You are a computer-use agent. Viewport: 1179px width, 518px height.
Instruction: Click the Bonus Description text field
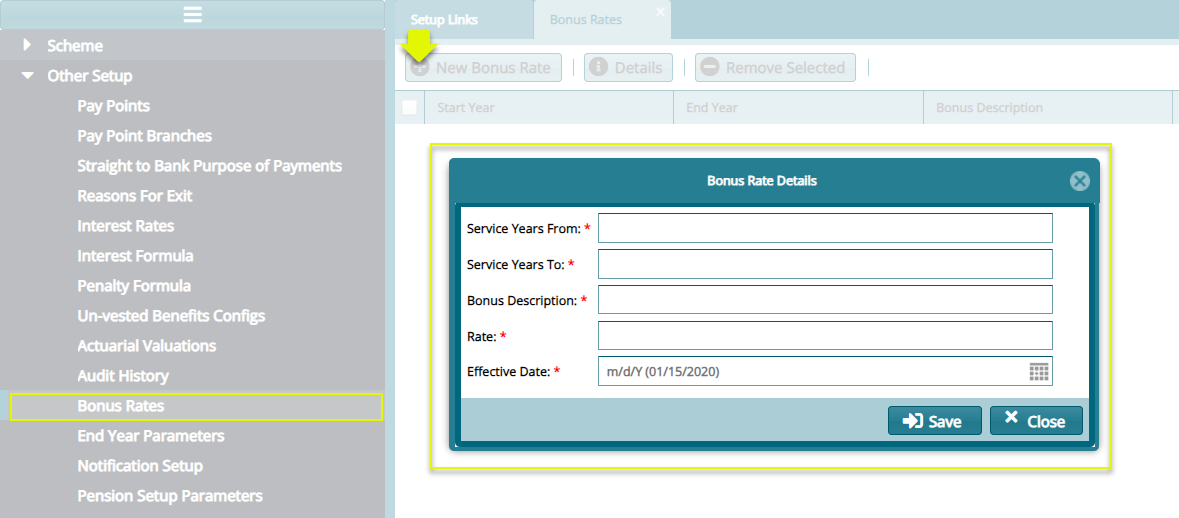(824, 300)
